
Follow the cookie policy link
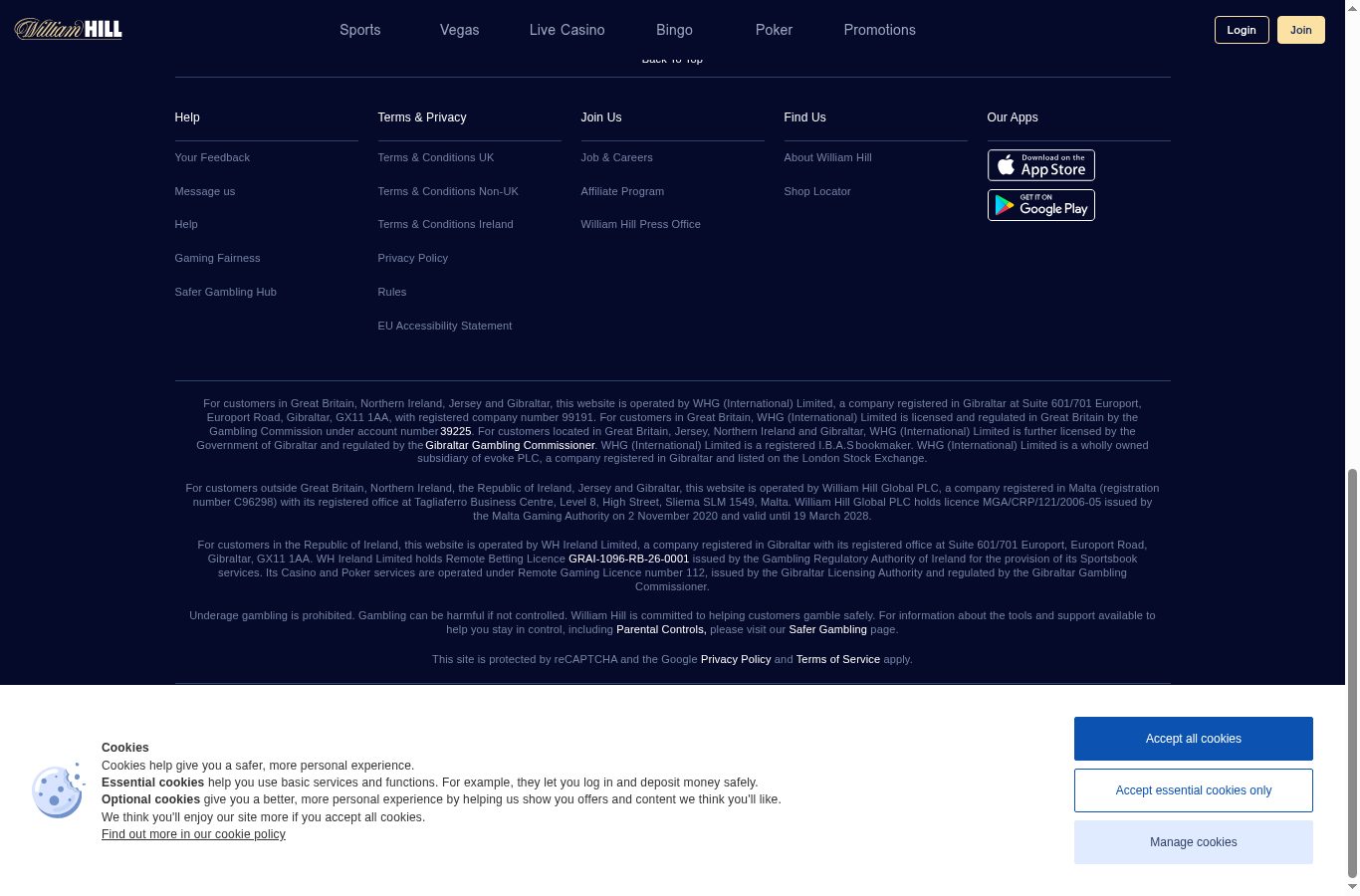(x=193, y=834)
